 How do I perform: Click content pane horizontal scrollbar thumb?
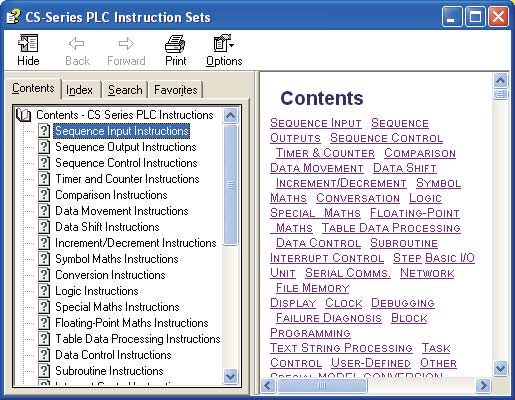(x=322, y=386)
